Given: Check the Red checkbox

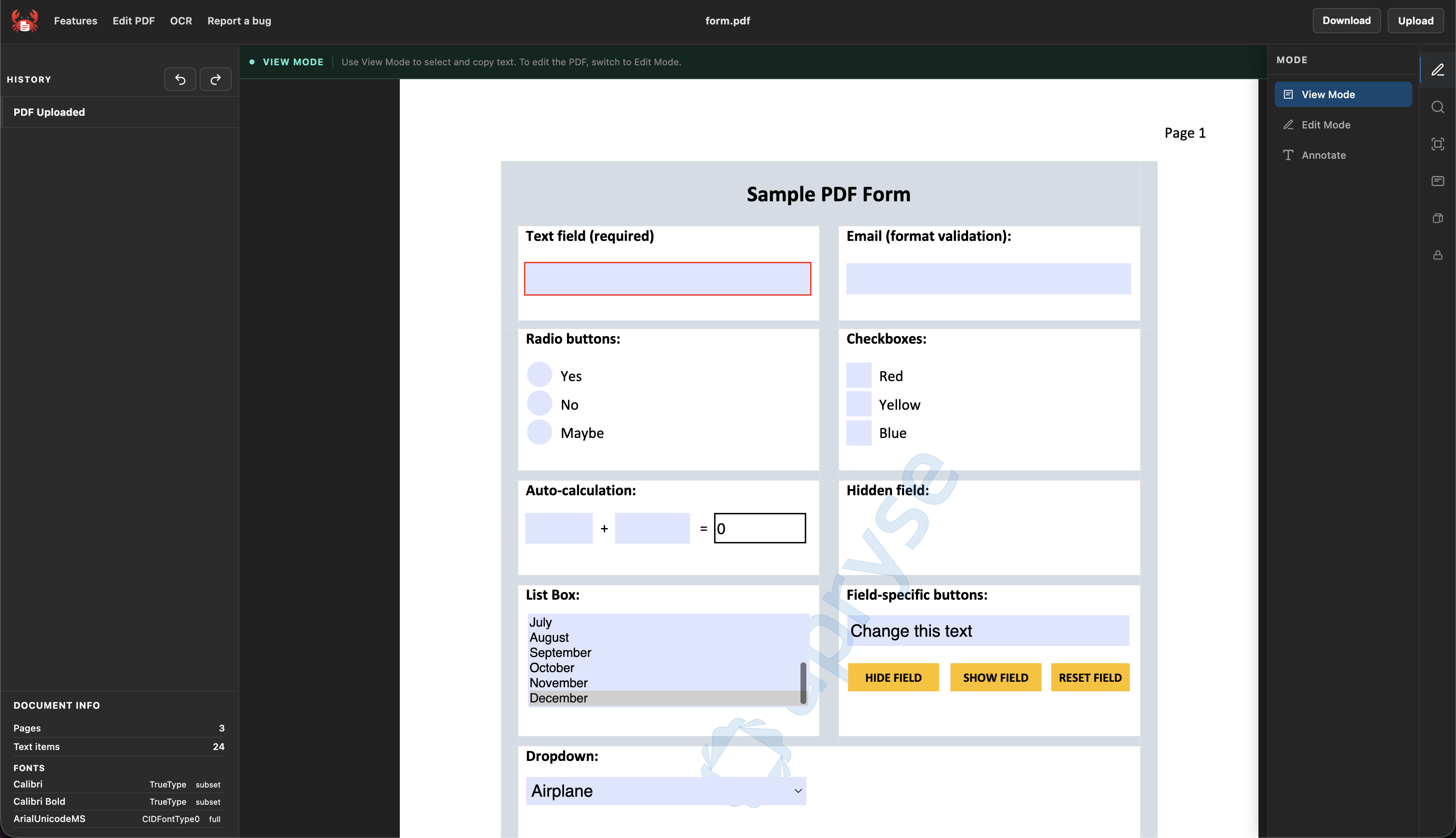Looking at the screenshot, I should (859, 375).
